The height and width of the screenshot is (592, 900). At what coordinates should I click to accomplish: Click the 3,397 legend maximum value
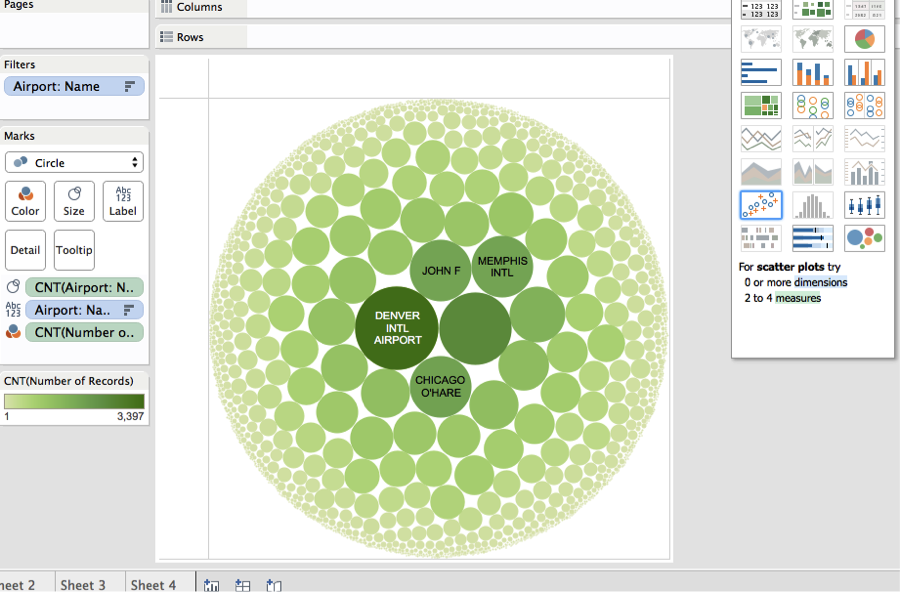[x=130, y=416]
